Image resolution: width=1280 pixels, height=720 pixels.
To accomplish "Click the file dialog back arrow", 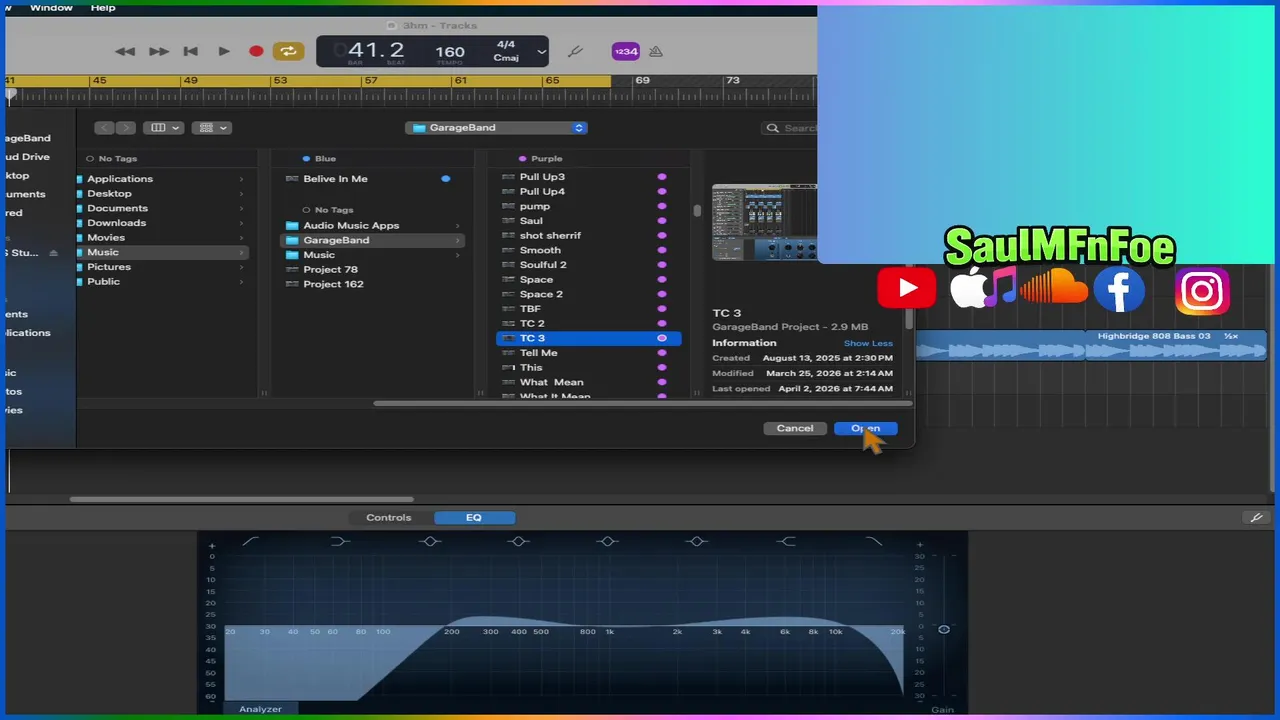I will point(104,128).
